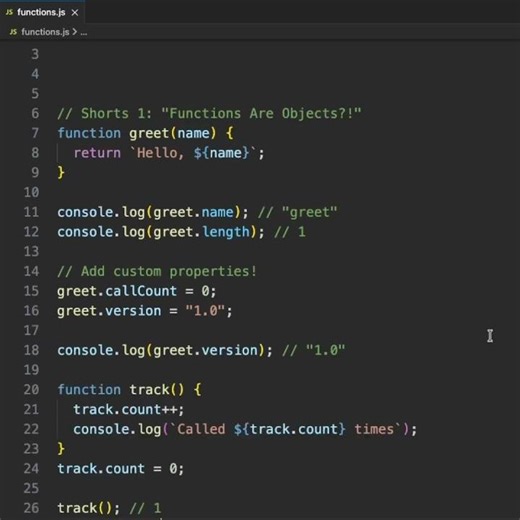Click the 'track' function name on line 20
This screenshot has width=520, height=520.
click(x=149, y=390)
